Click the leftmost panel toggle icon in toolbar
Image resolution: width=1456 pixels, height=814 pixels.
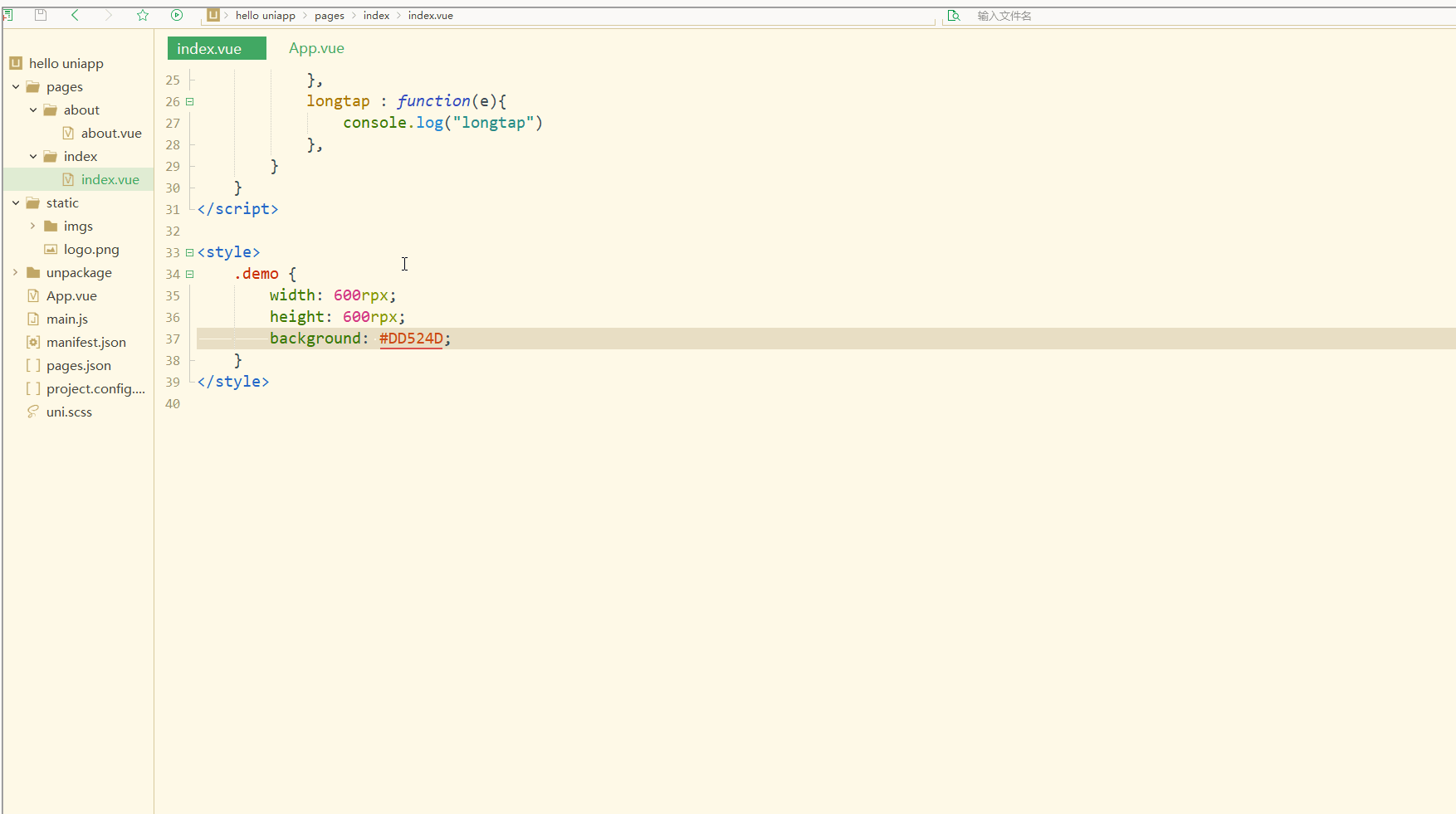tap(8, 14)
